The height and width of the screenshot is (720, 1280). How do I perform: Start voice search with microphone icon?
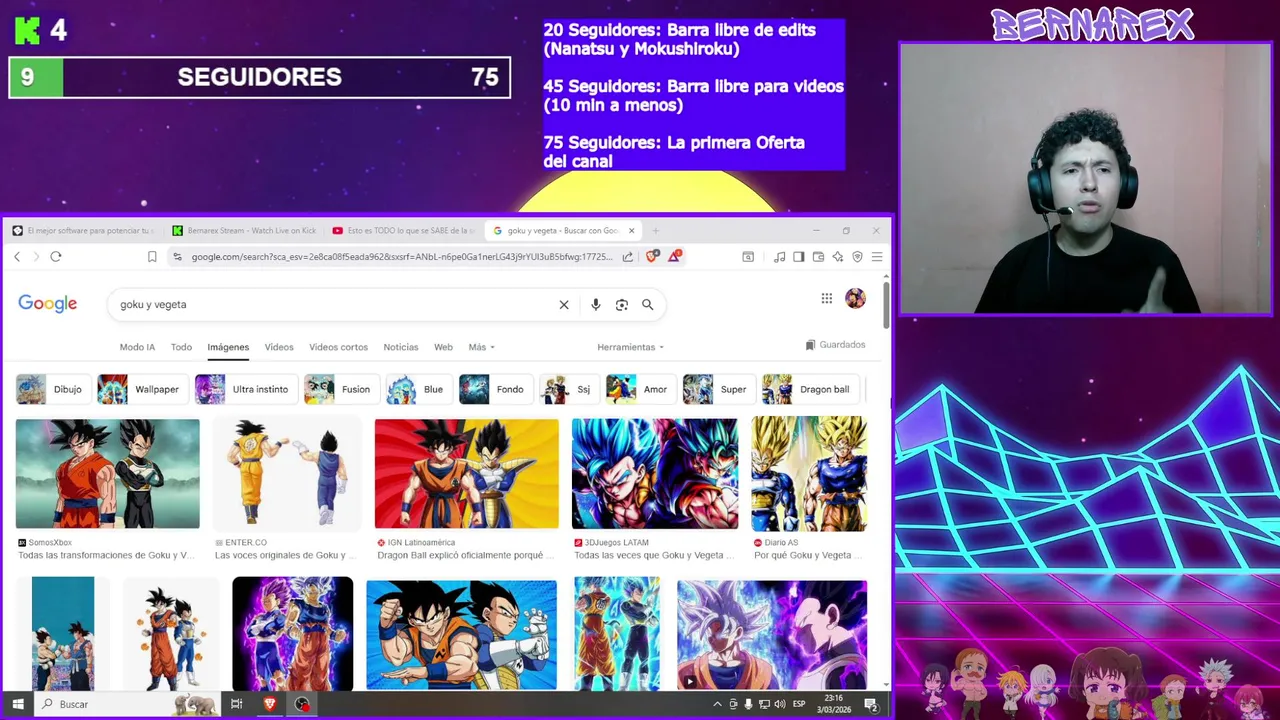(596, 305)
